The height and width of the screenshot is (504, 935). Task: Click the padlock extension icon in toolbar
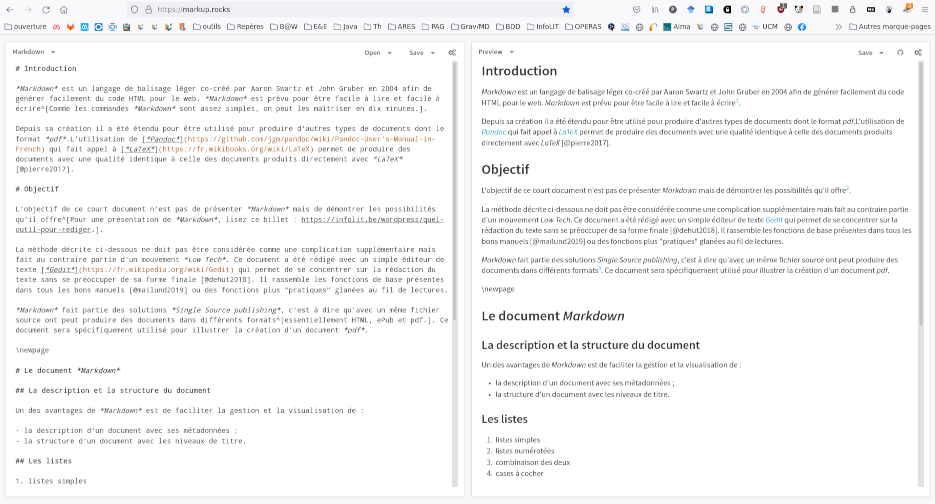tap(852, 10)
